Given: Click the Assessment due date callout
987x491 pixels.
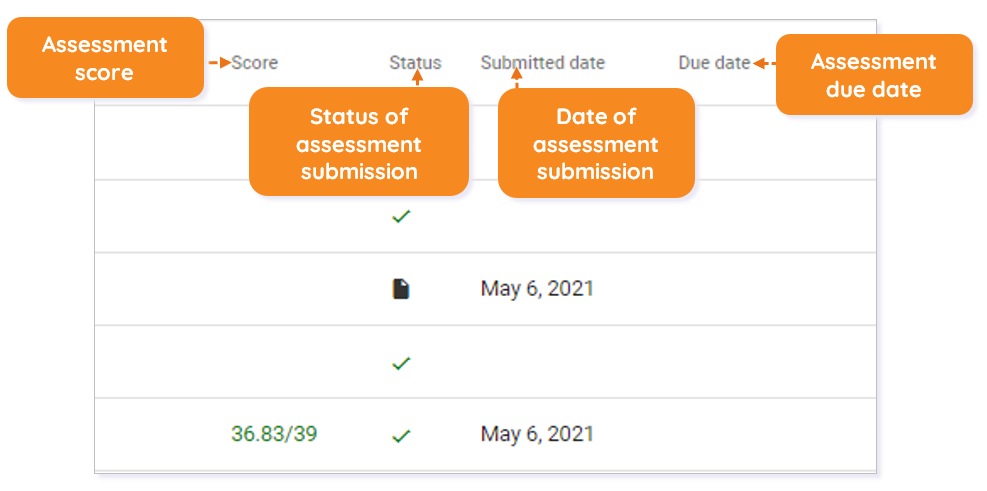Looking at the screenshot, I should pos(874,75).
